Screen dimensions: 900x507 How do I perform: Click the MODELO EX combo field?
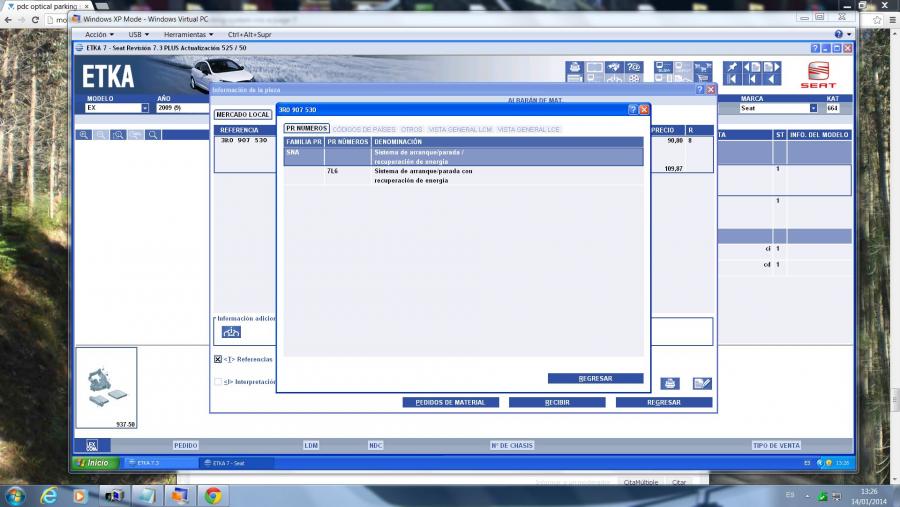[x=117, y=108]
